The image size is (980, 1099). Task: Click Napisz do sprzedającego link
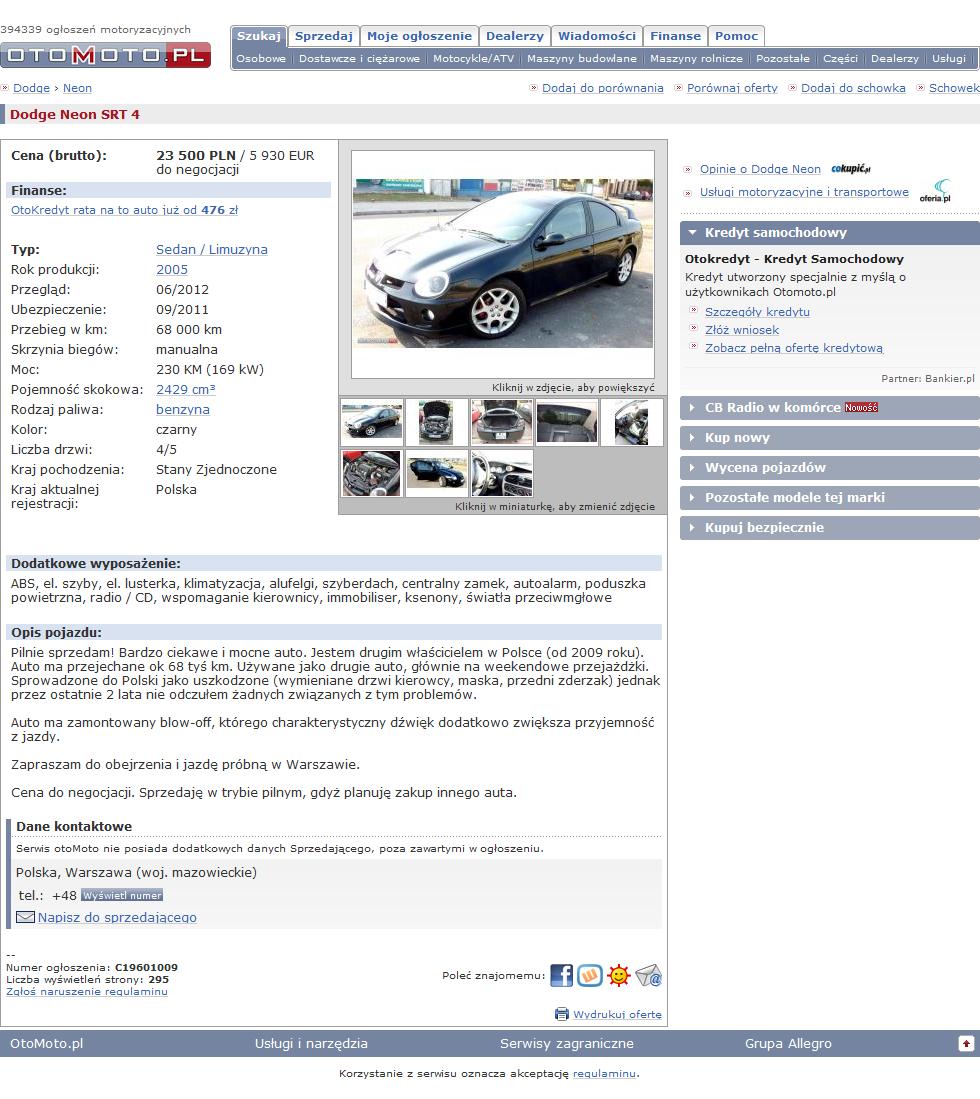coord(117,917)
